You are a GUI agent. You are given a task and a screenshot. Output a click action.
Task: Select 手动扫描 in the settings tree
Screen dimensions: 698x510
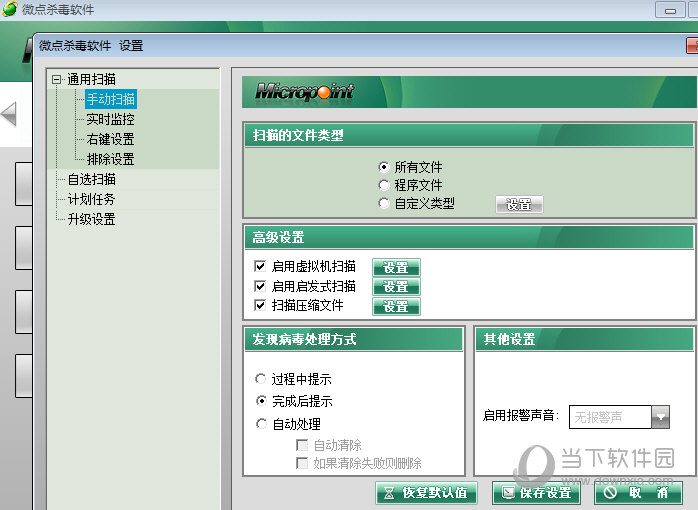click(110, 99)
